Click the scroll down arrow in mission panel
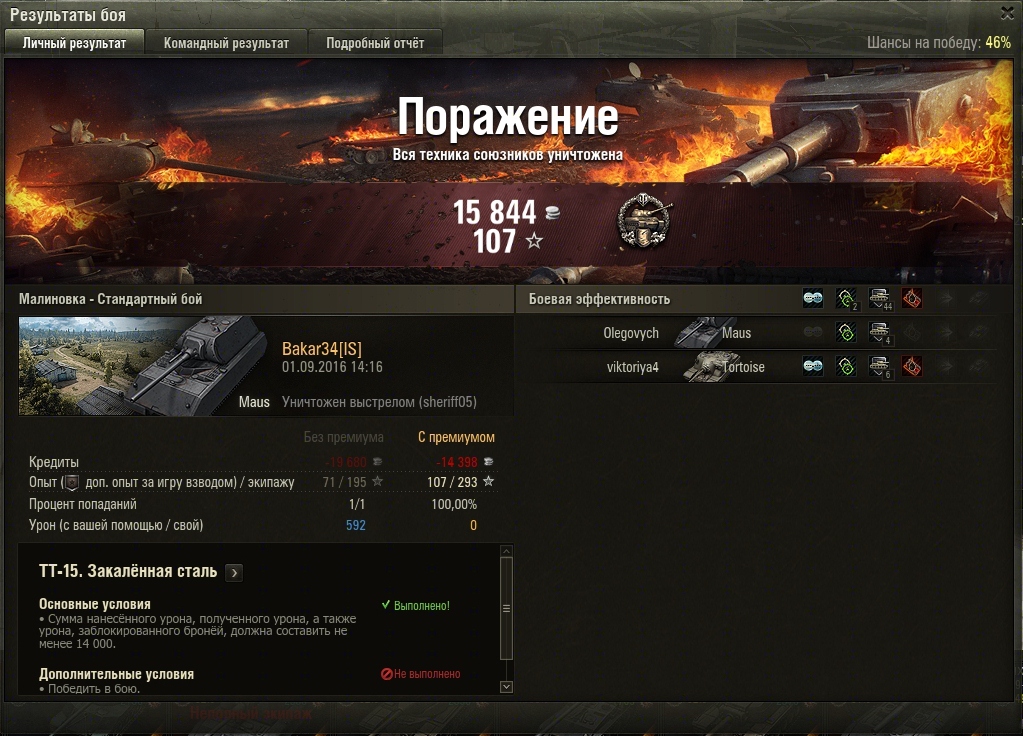The height and width of the screenshot is (736, 1023). [x=506, y=686]
